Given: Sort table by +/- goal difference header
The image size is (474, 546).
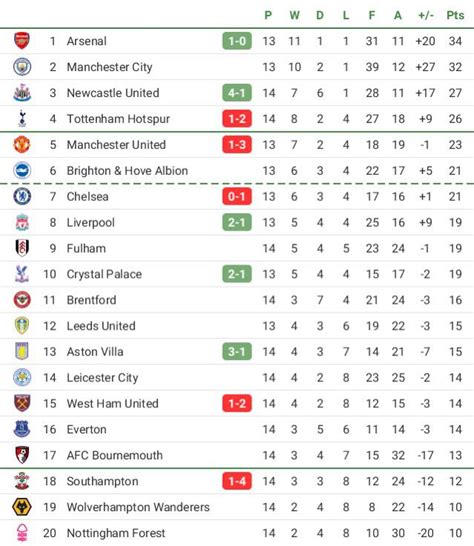Looking at the screenshot, I should (426, 15).
